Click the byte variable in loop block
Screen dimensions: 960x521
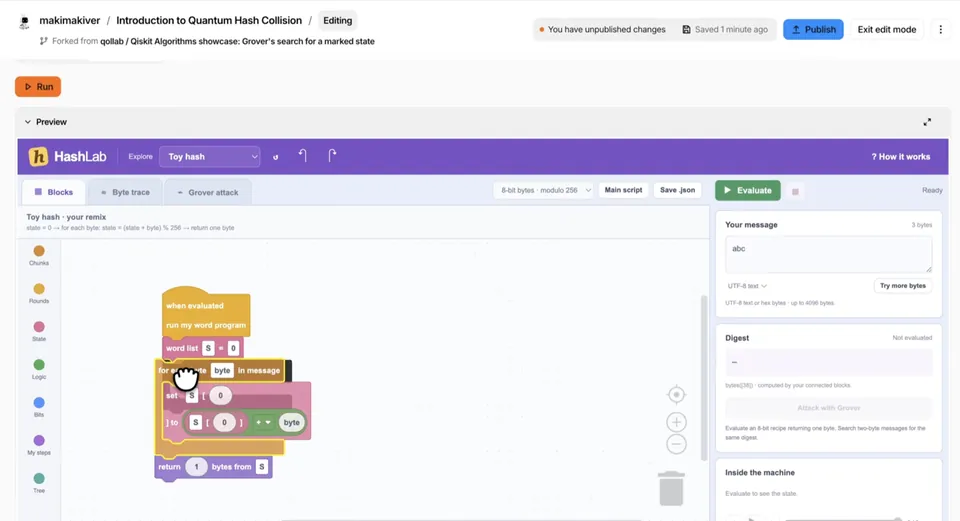coord(222,370)
